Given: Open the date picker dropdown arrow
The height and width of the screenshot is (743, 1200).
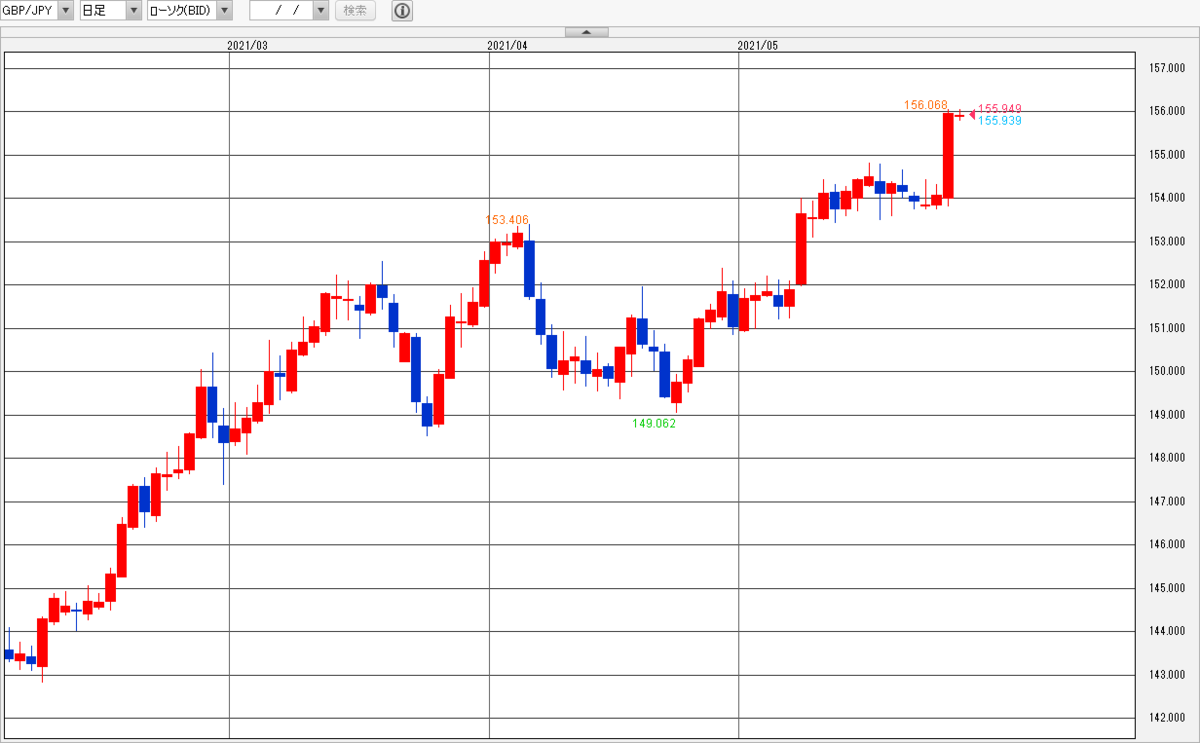Looking at the screenshot, I should (x=320, y=11).
